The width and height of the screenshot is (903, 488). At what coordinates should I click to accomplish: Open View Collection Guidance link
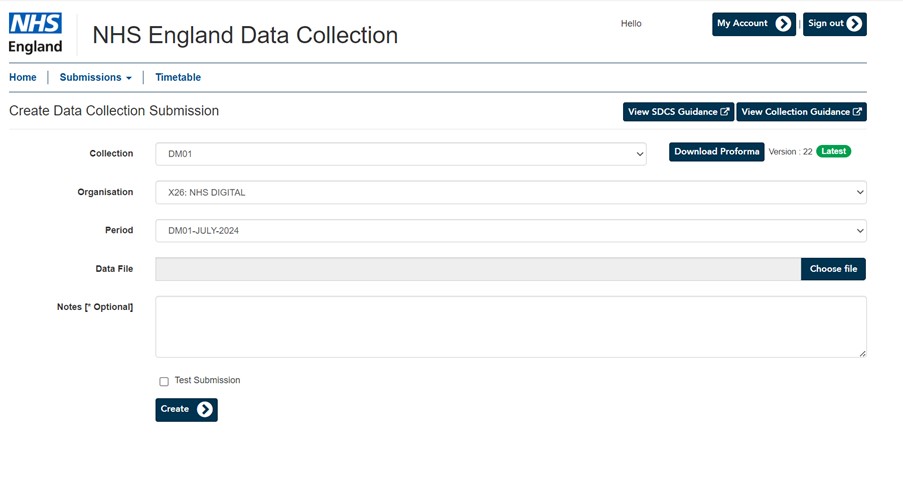click(801, 112)
